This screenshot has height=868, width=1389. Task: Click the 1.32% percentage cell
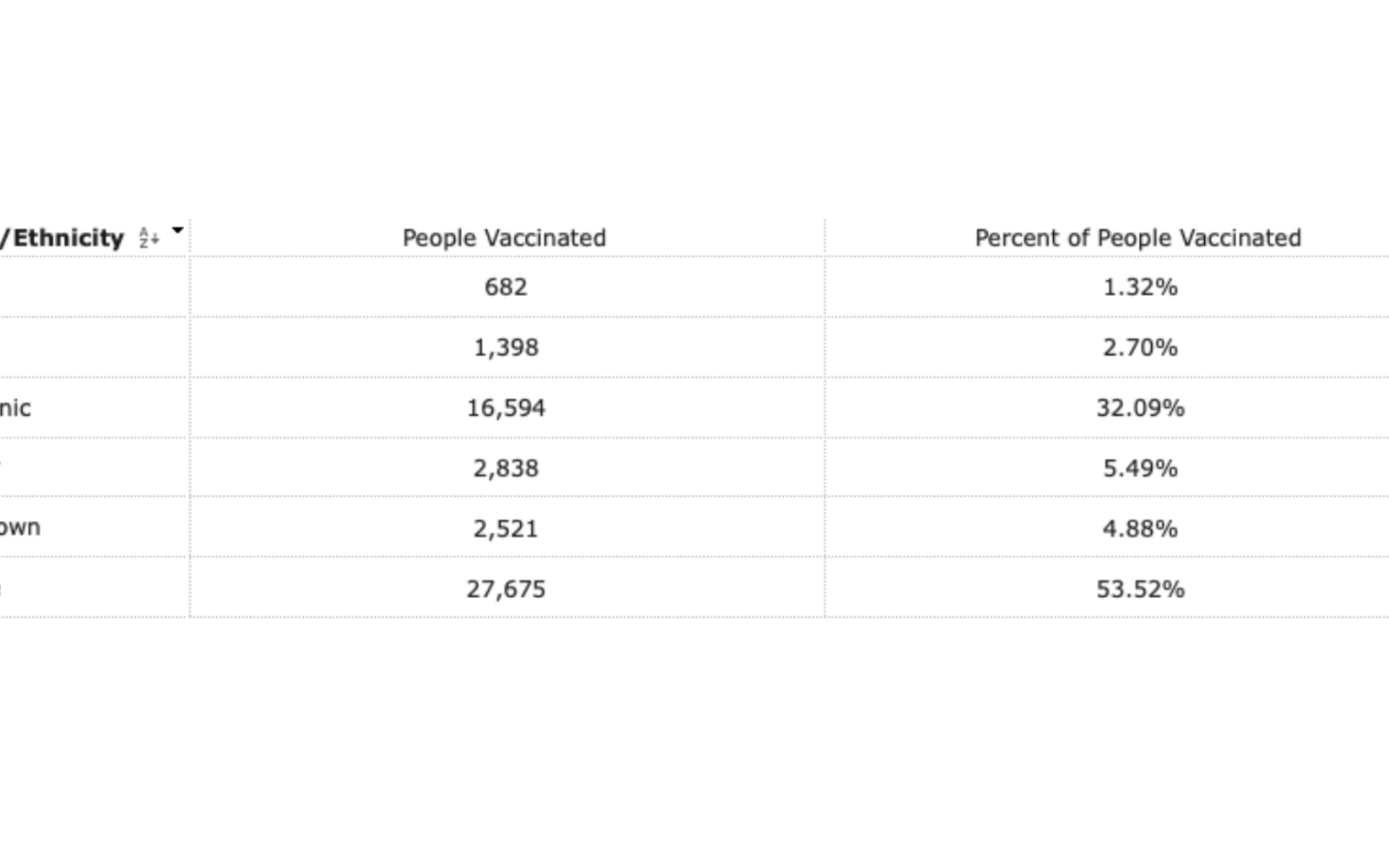(1142, 286)
